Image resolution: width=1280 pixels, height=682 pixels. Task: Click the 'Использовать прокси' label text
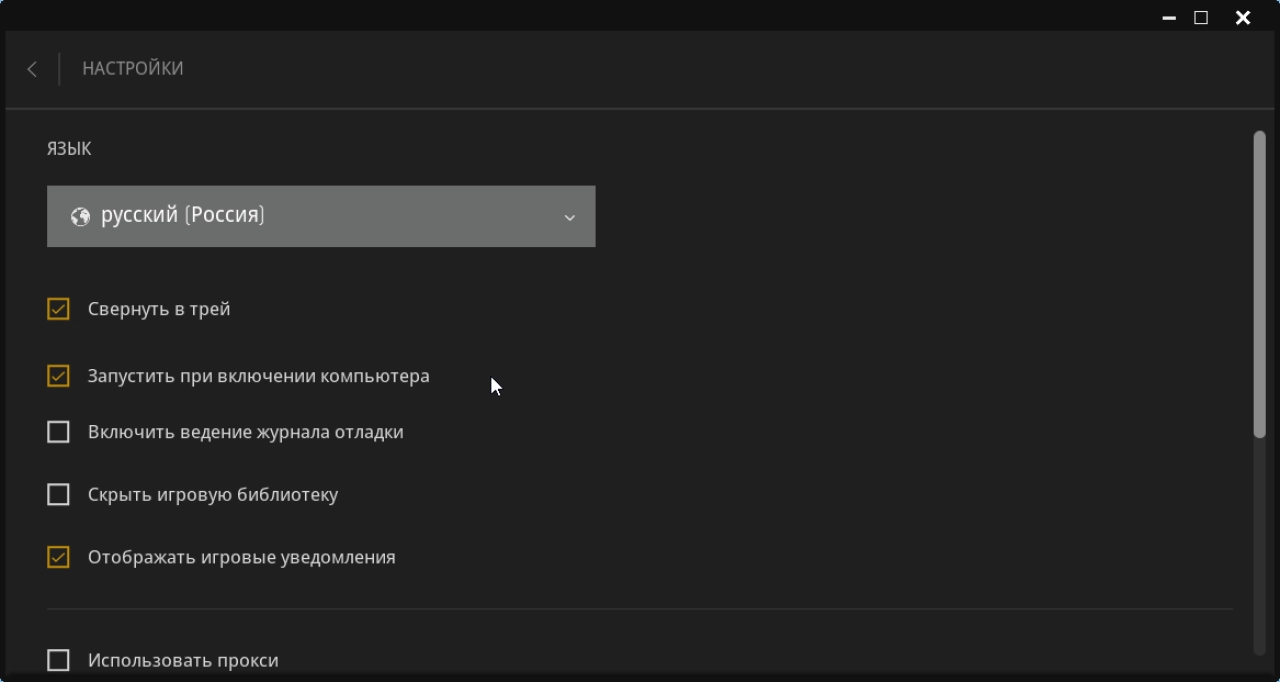pyautogui.click(x=183, y=660)
